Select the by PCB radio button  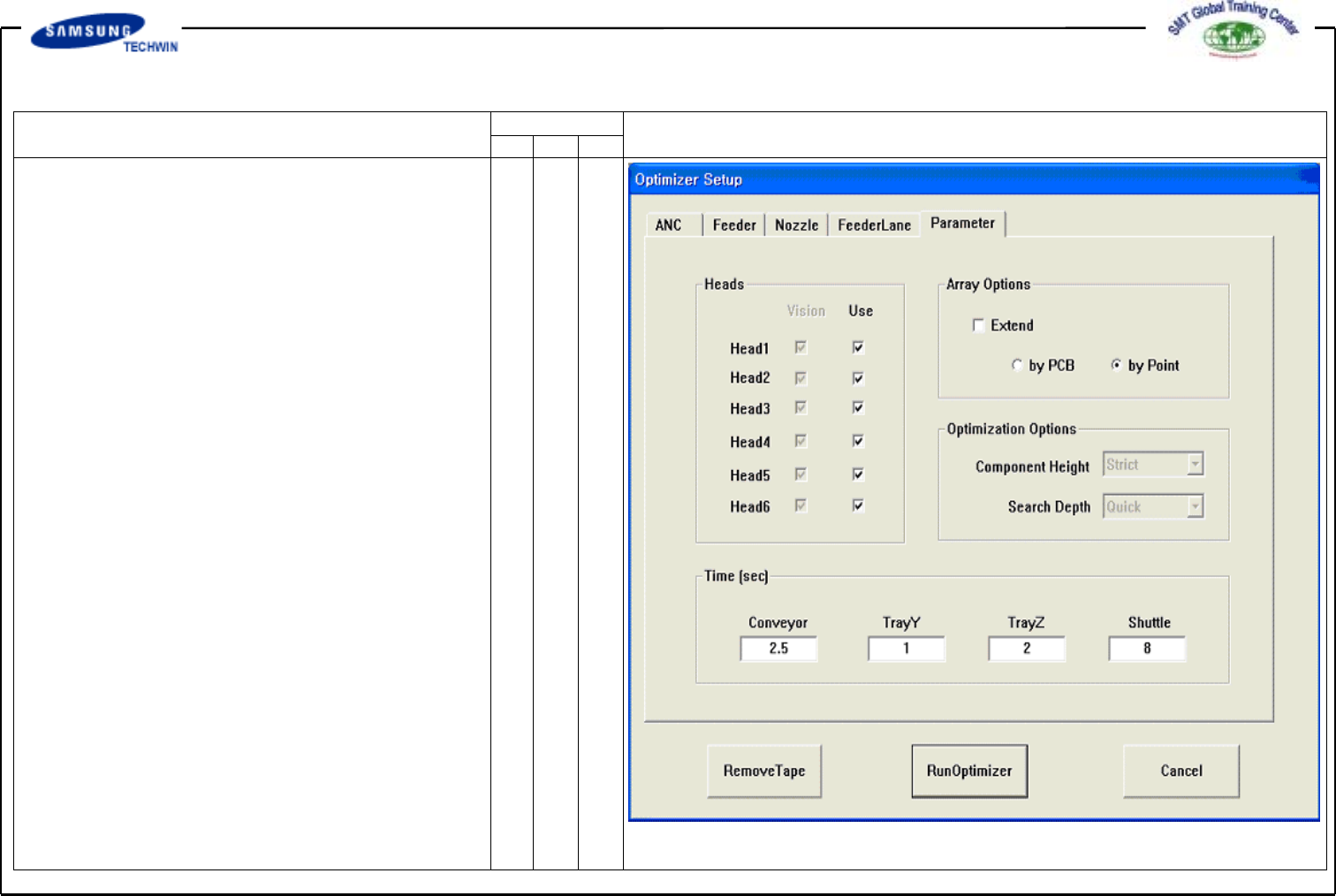[1017, 365]
